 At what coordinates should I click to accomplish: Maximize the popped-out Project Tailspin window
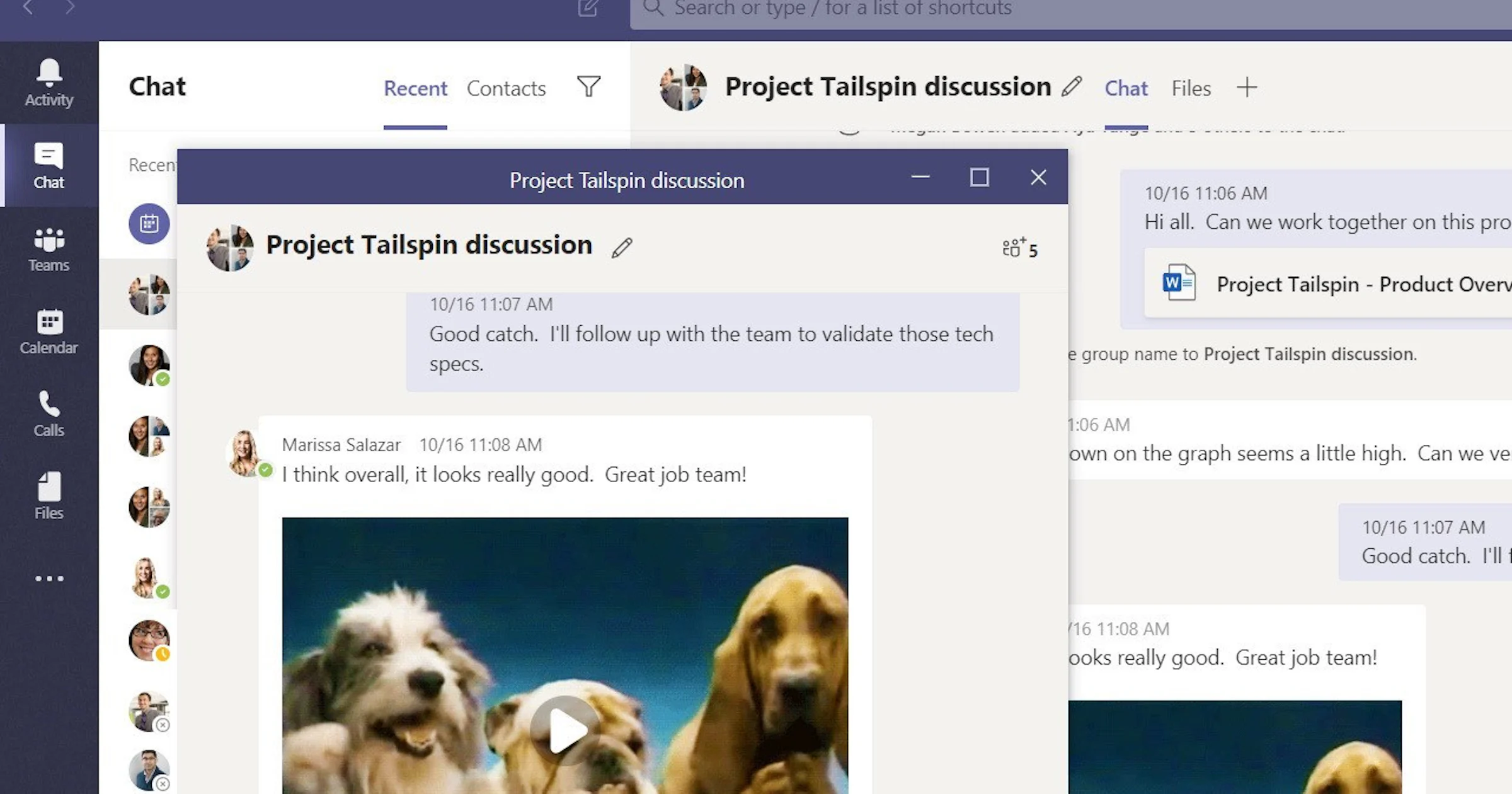(979, 177)
